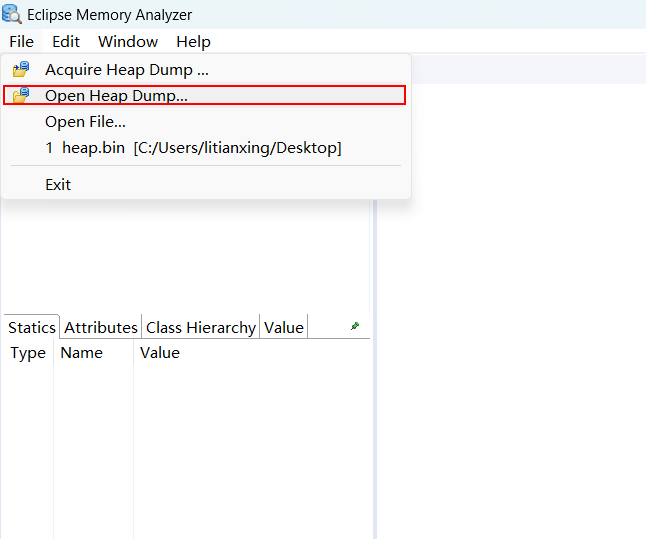Select Open File... menu entry
The width and height of the screenshot is (646, 539).
tap(205, 122)
